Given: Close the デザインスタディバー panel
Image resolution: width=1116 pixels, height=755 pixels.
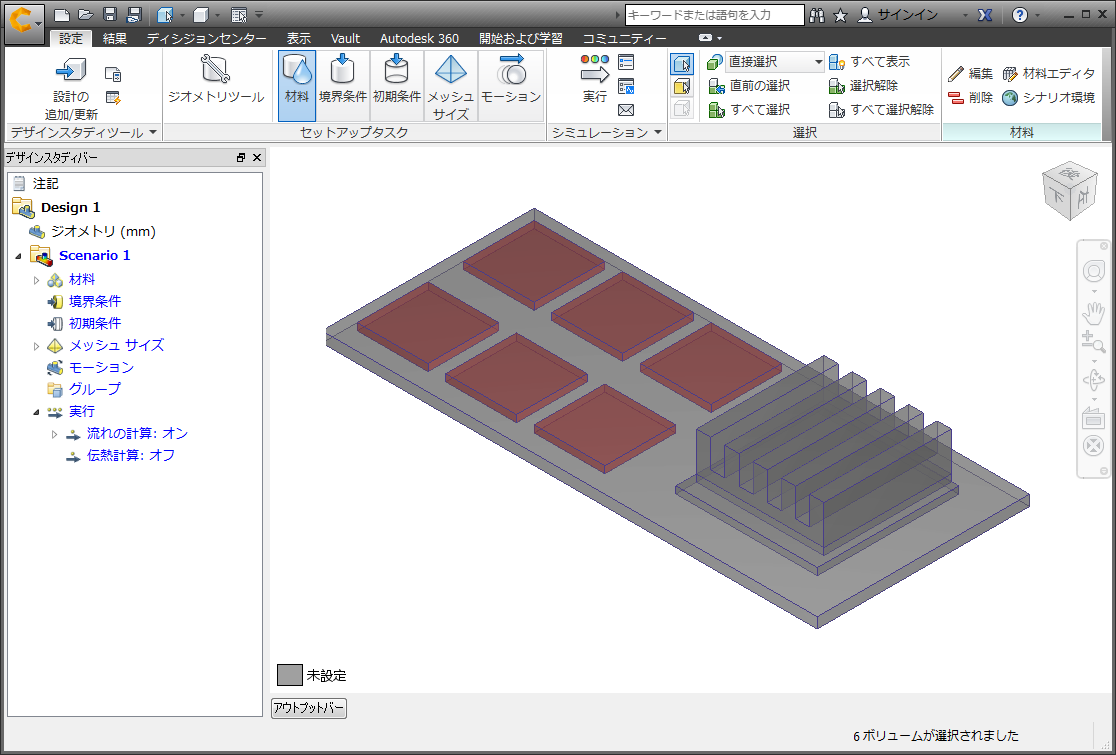Looking at the screenshot, I should tap(257, 158).
